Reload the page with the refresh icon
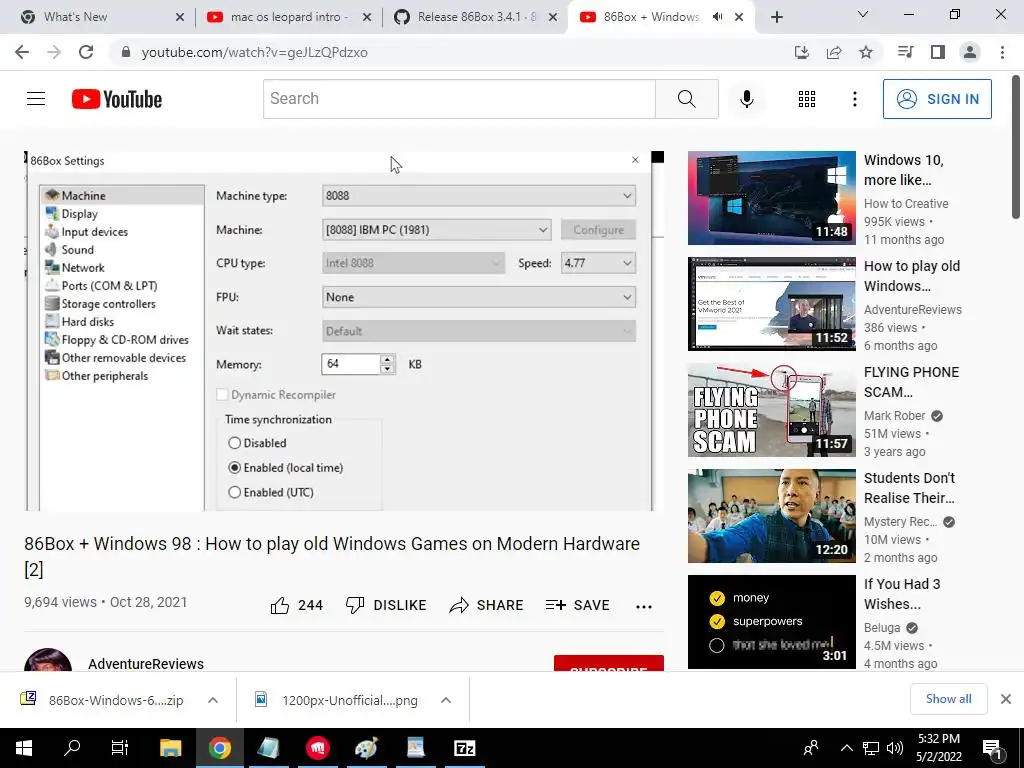The image size is (1024, 768). (x=86, y=52)
